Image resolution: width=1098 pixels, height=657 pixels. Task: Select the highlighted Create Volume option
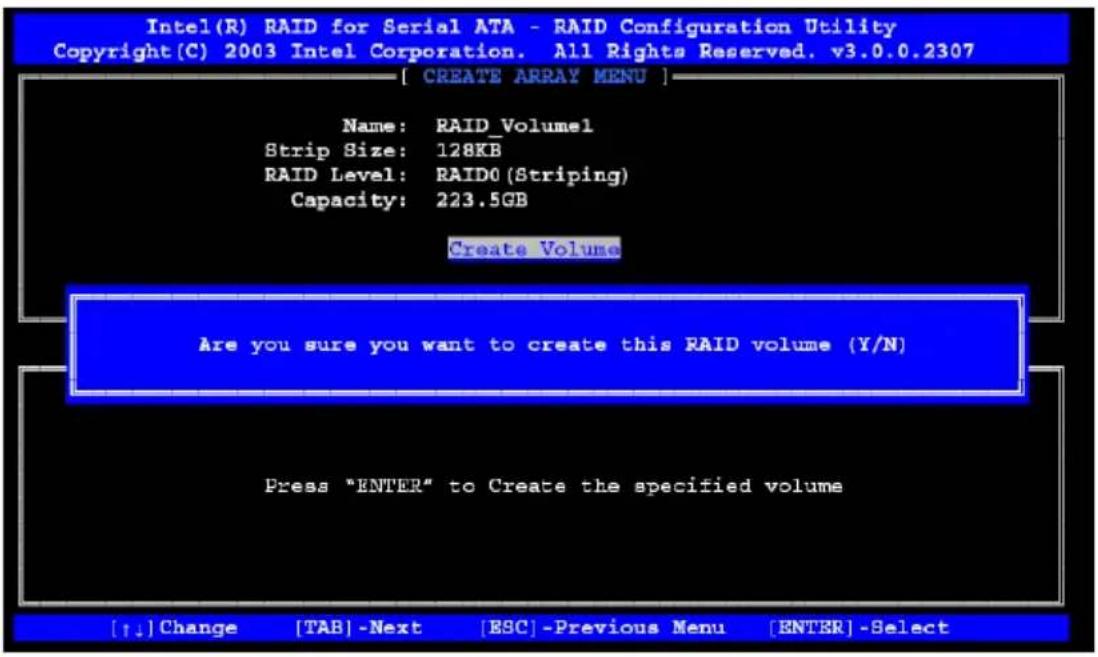tap(534, 249)
